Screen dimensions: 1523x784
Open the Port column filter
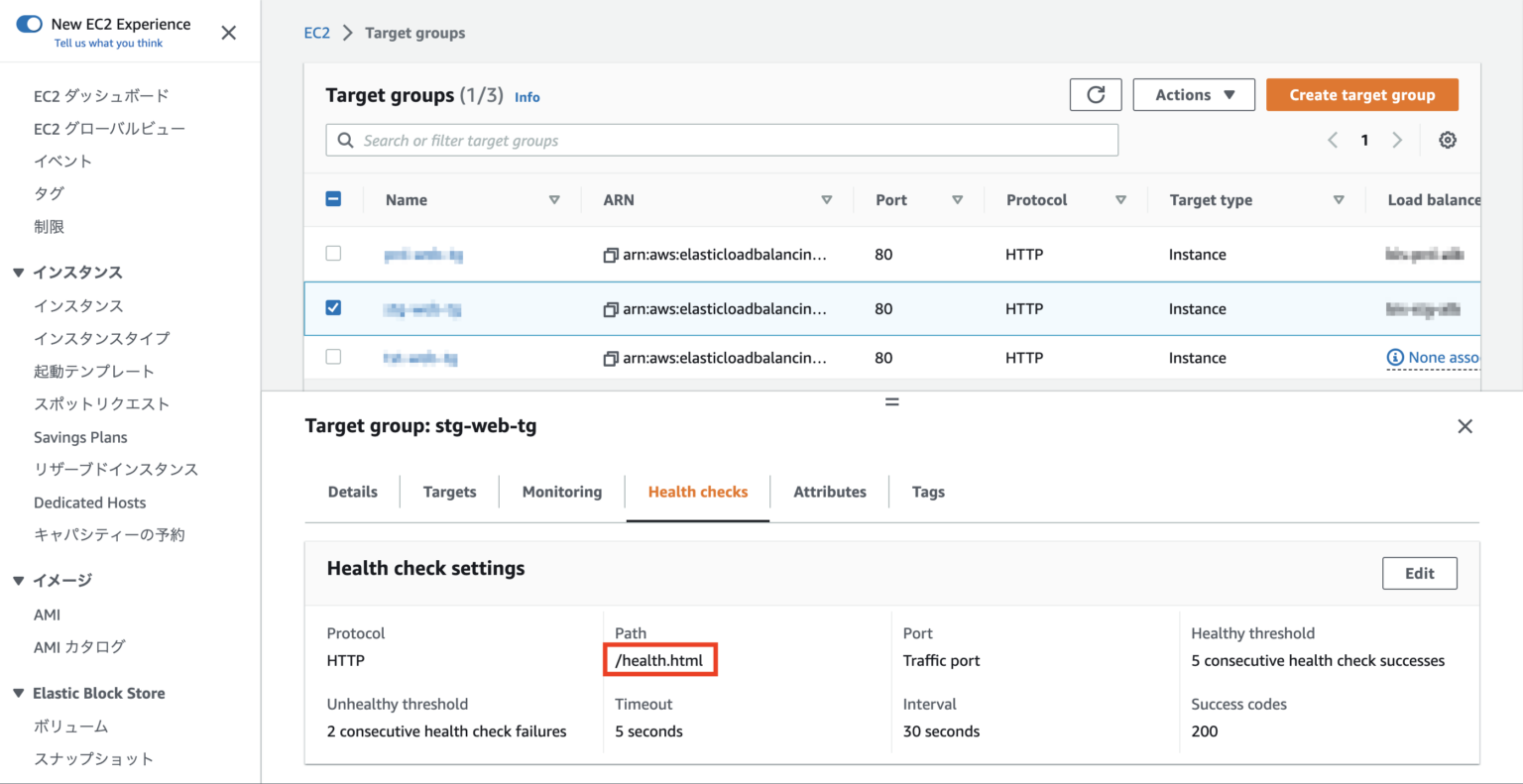click(958, 199)
